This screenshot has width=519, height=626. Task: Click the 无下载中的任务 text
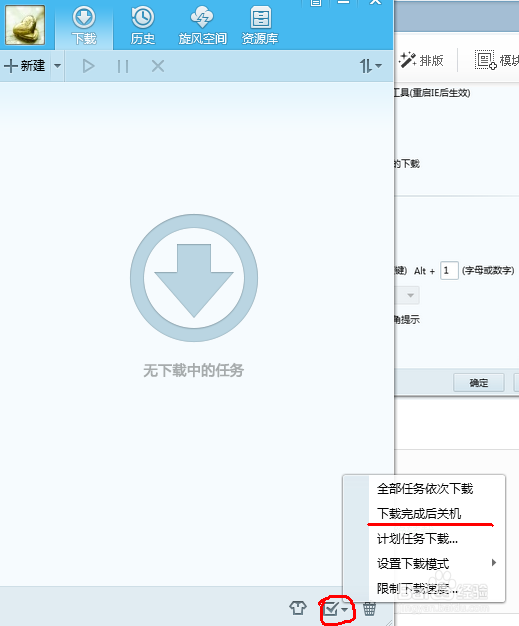(x=194, y=370)
